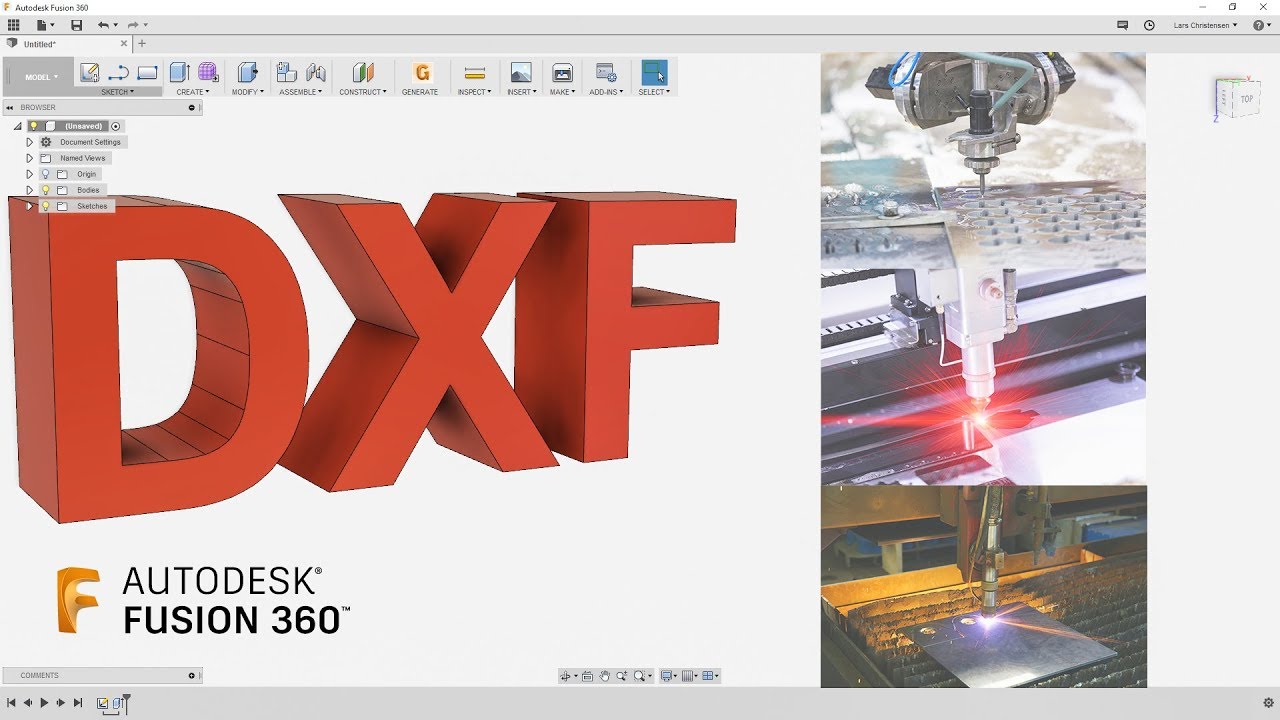
Task: Collapse the Unsaved root component triangle
Action: [x=18, y=127]
